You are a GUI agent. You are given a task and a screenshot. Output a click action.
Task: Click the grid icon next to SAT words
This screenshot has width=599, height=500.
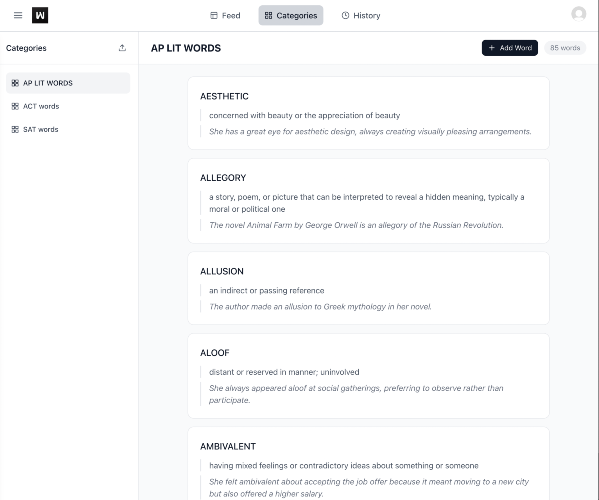click(x=15, y=129)
